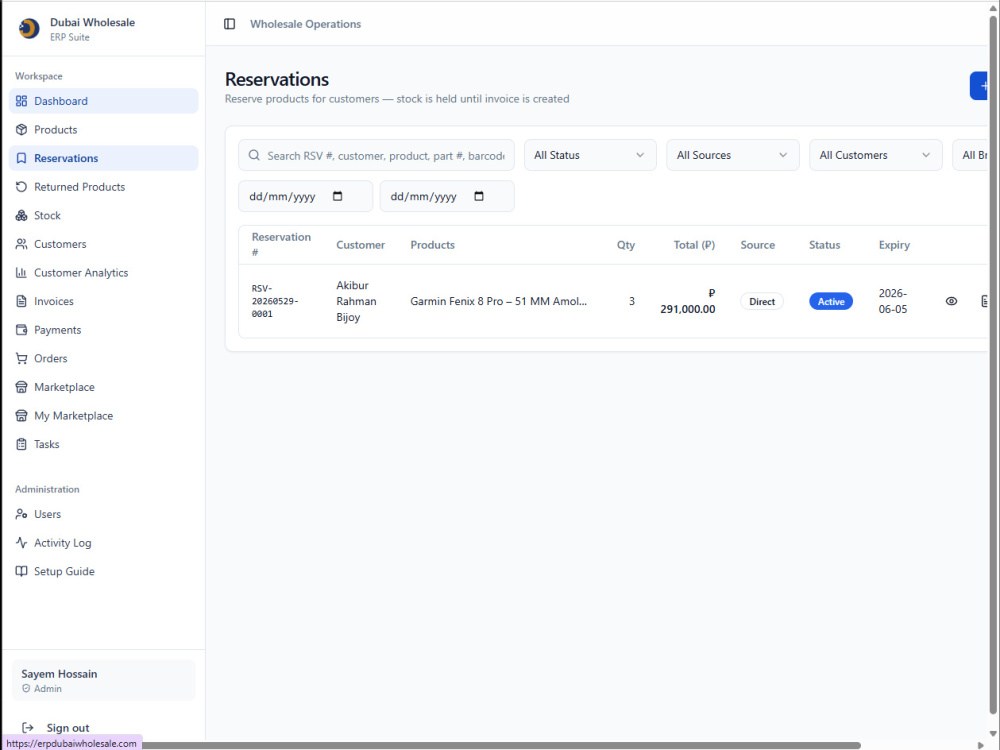The image size is (1000, 750).
Task: Click the blue add reservation button
Action: point(979,86)
